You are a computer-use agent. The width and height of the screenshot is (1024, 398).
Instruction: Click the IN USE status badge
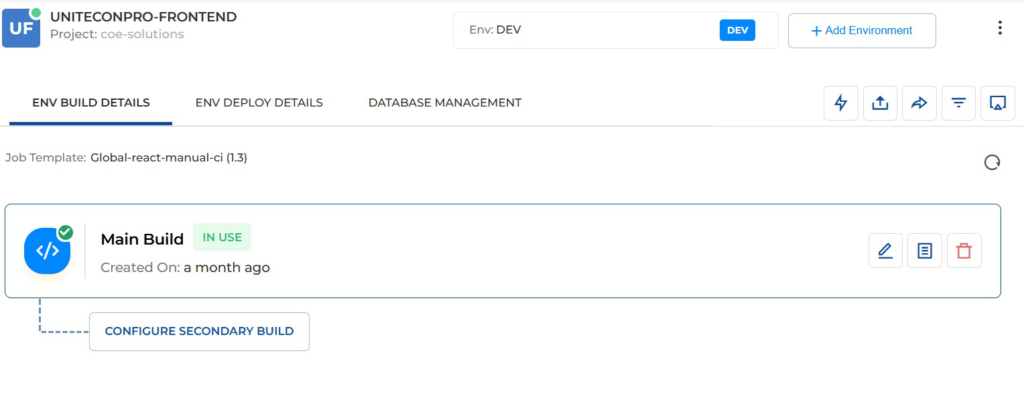click(x=222, y=237)
